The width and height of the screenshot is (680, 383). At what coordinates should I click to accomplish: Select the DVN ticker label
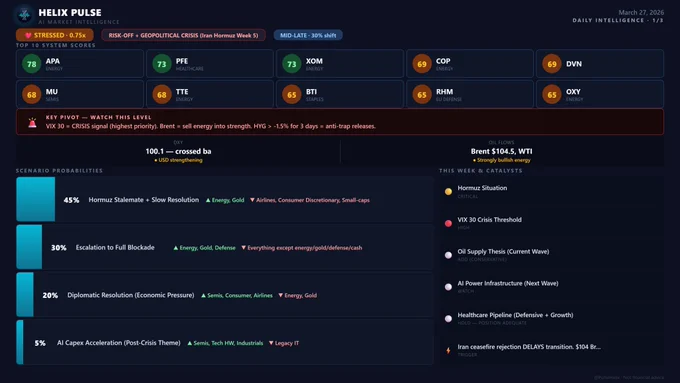point(574,64)
